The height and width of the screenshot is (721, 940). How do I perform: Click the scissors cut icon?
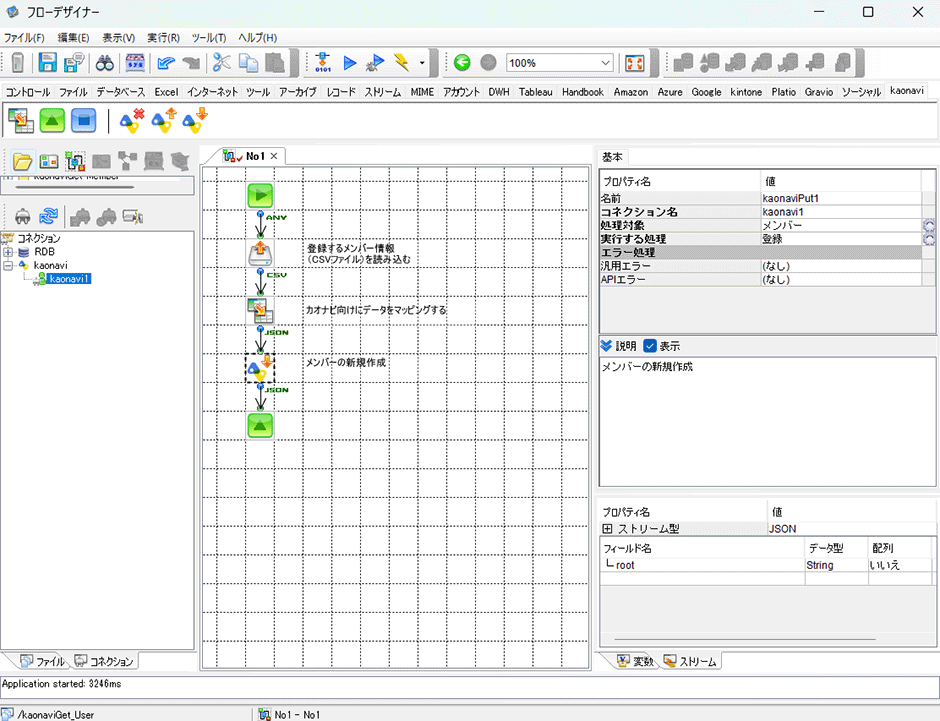tap(222, 63)
